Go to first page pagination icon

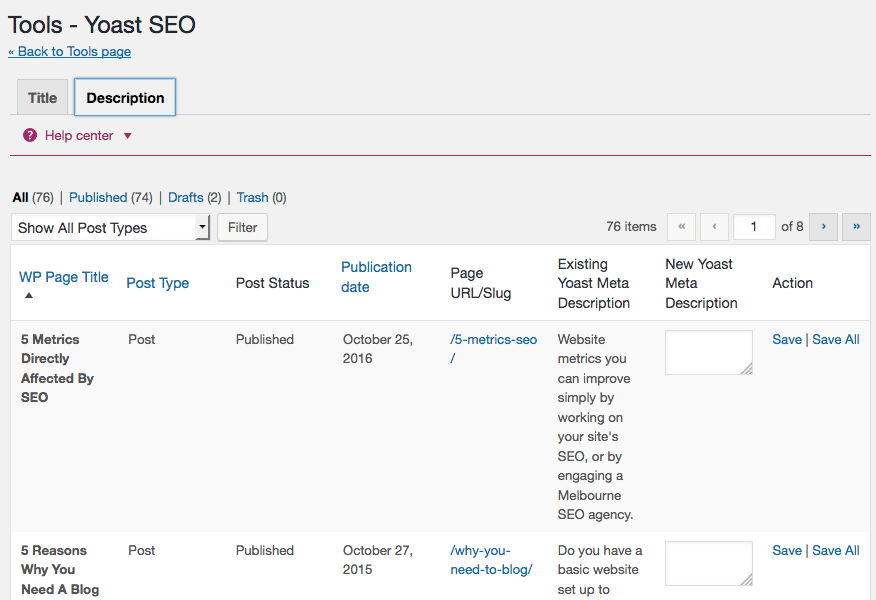pos(682,227)
